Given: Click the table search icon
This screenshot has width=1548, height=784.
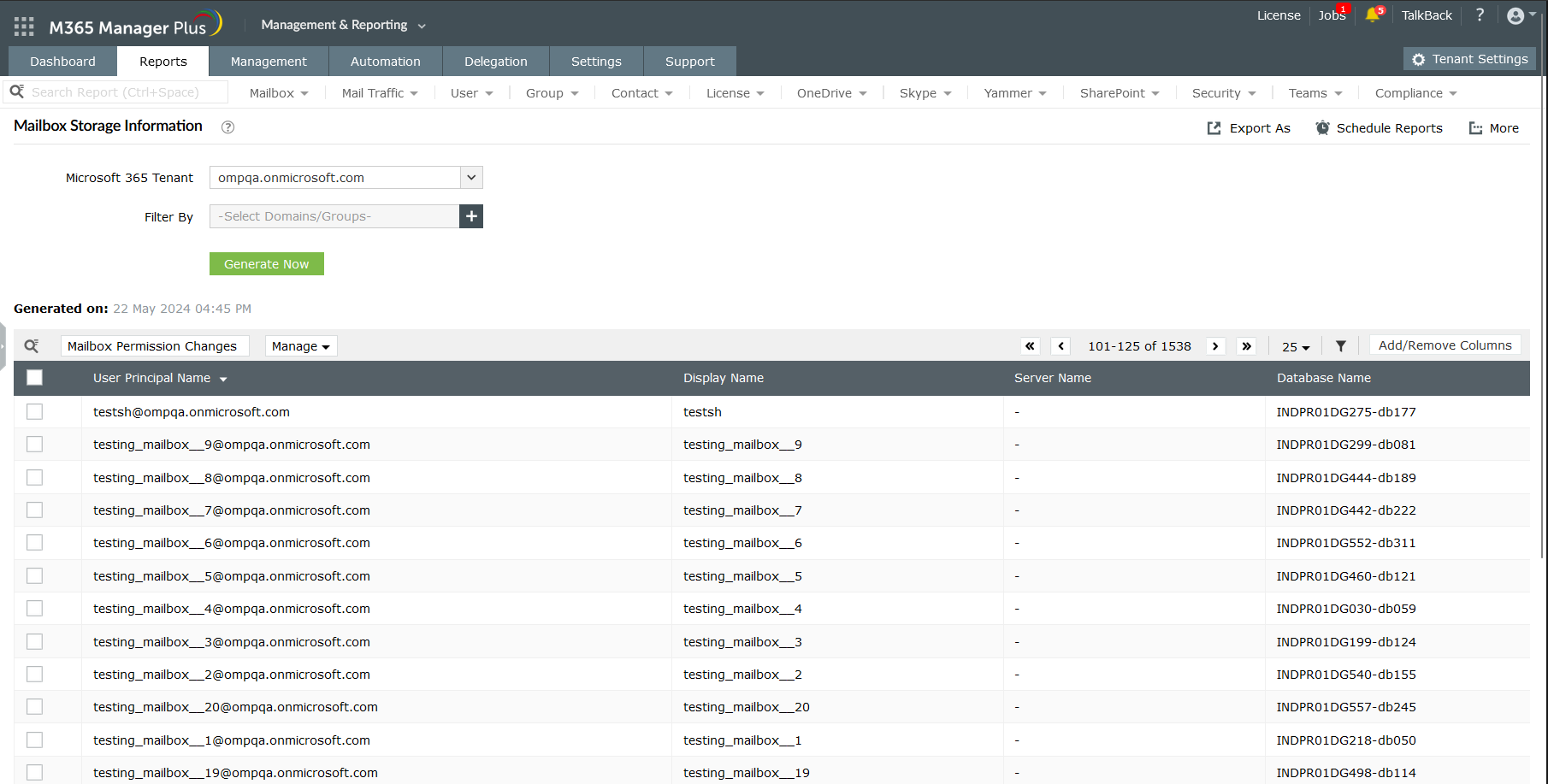Looking at the screenshot, I should pyautogui.click(x=32, y=345).
